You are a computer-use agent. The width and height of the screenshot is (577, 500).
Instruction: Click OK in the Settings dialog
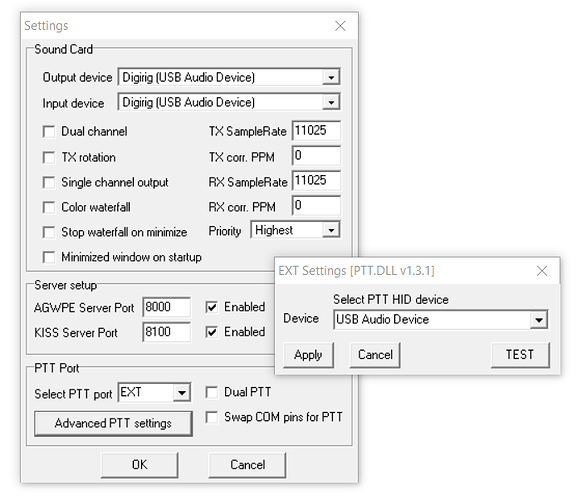click(139, 465)
